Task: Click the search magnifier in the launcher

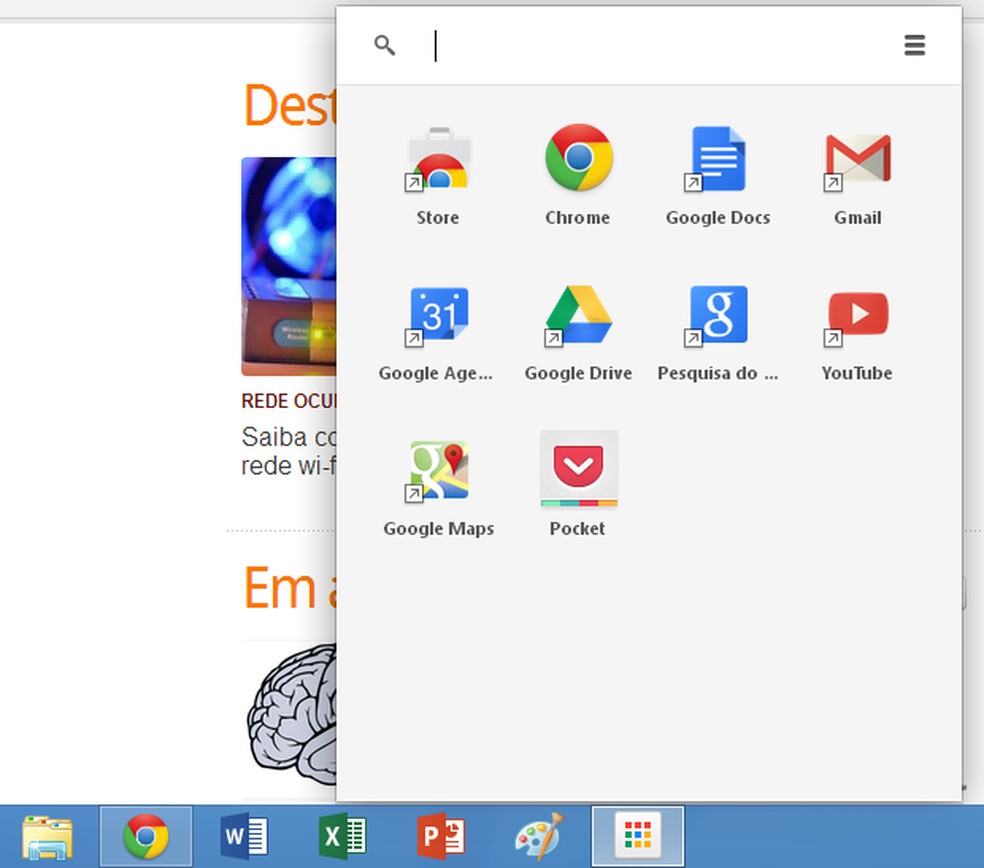Action: click(385, 45)
